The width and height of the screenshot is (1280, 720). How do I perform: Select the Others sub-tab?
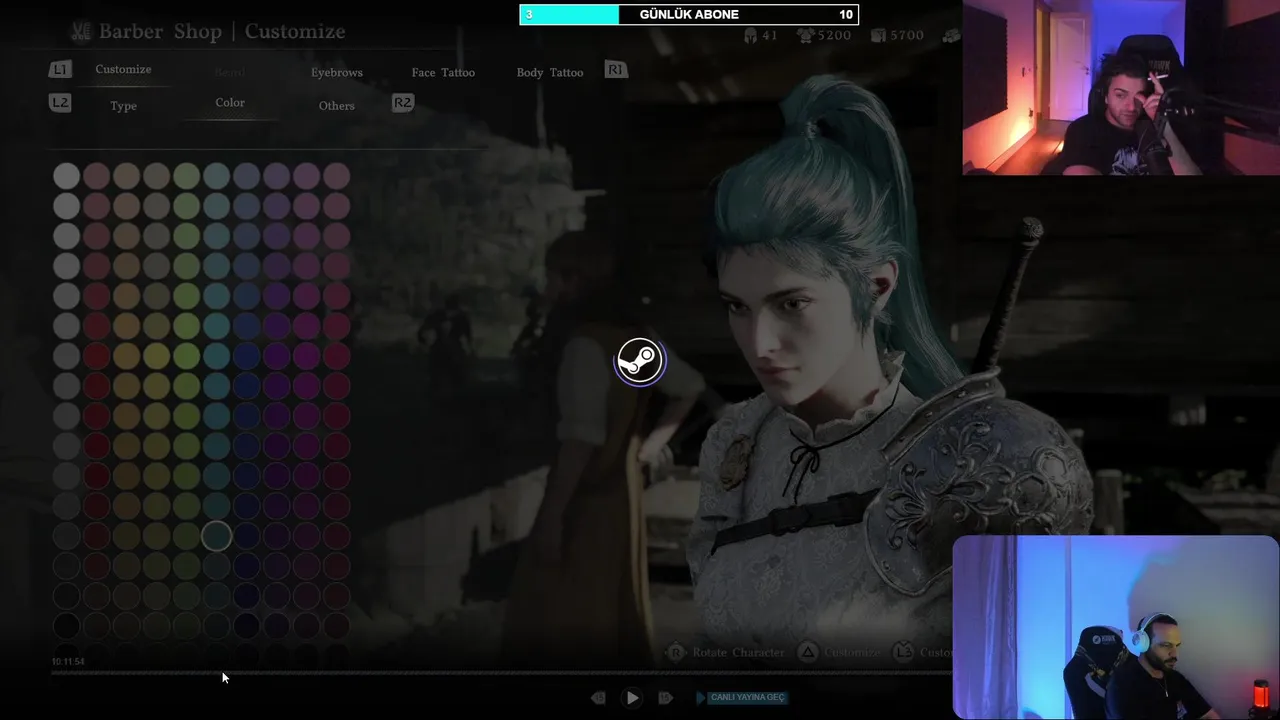click(x=337, y=105)
